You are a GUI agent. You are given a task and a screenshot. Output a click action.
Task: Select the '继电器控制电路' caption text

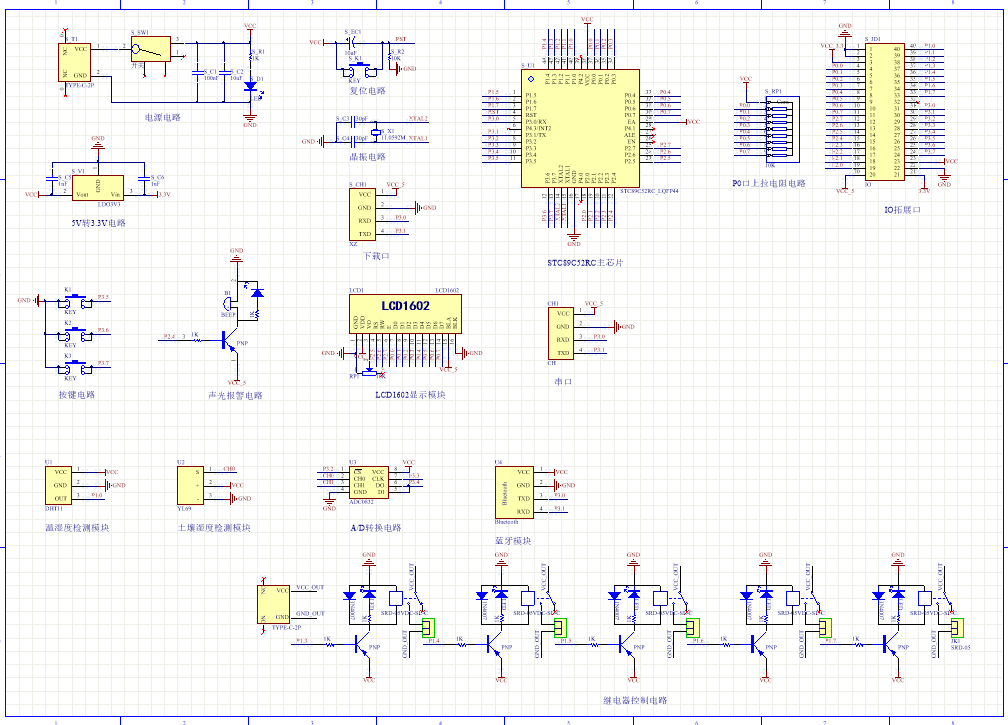(634, 700)
